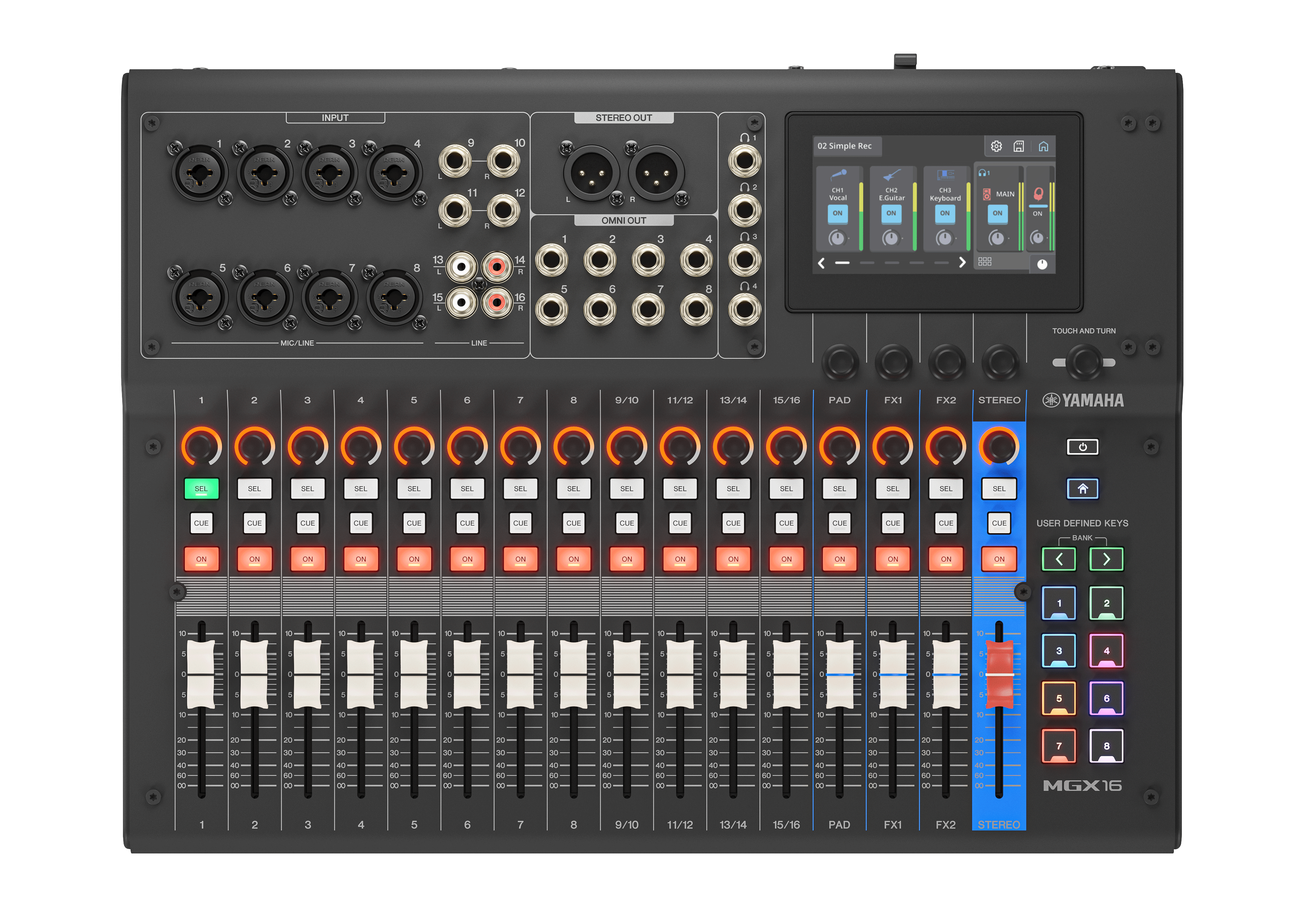
Task: Tap the 02 Simple Rec scene title
Action: tap(845, 146)
